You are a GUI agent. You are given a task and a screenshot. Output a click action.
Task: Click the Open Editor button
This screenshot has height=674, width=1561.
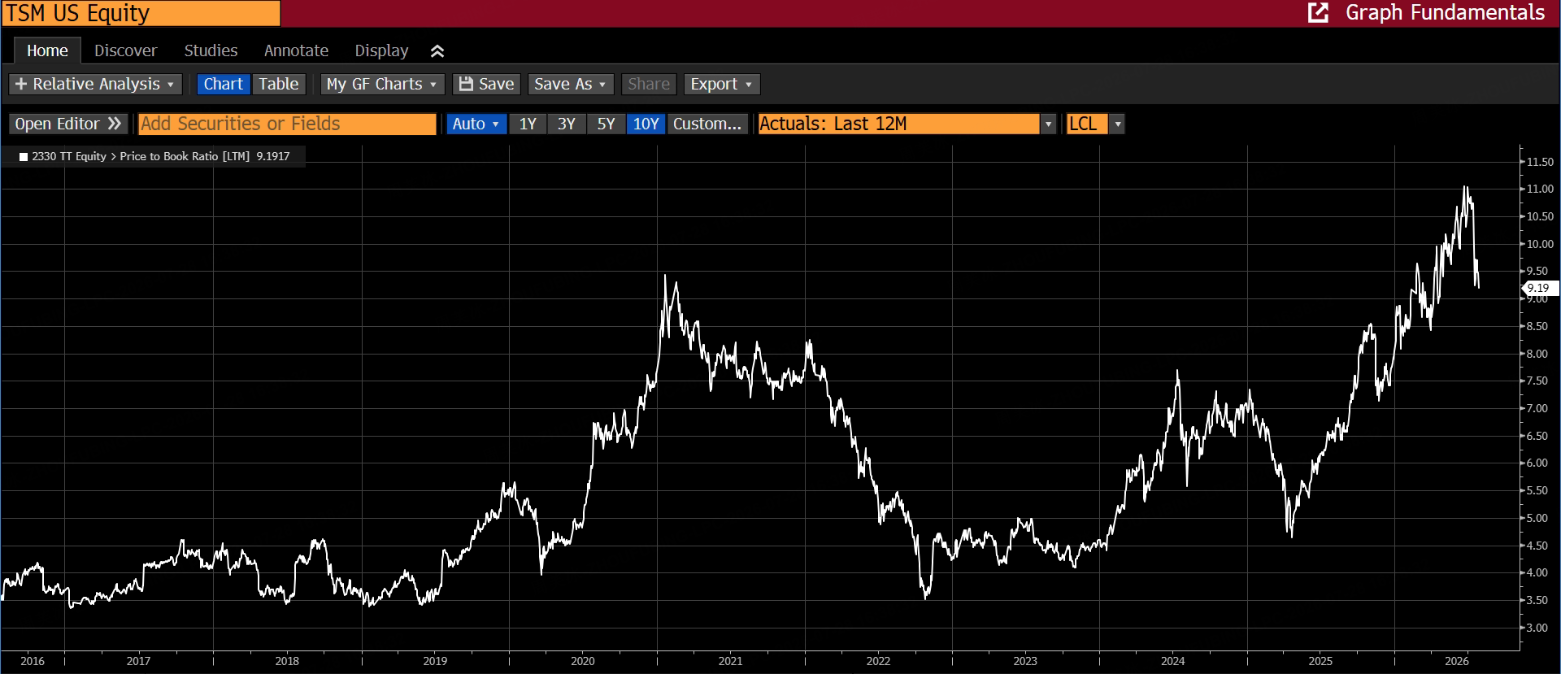point(68,124)
